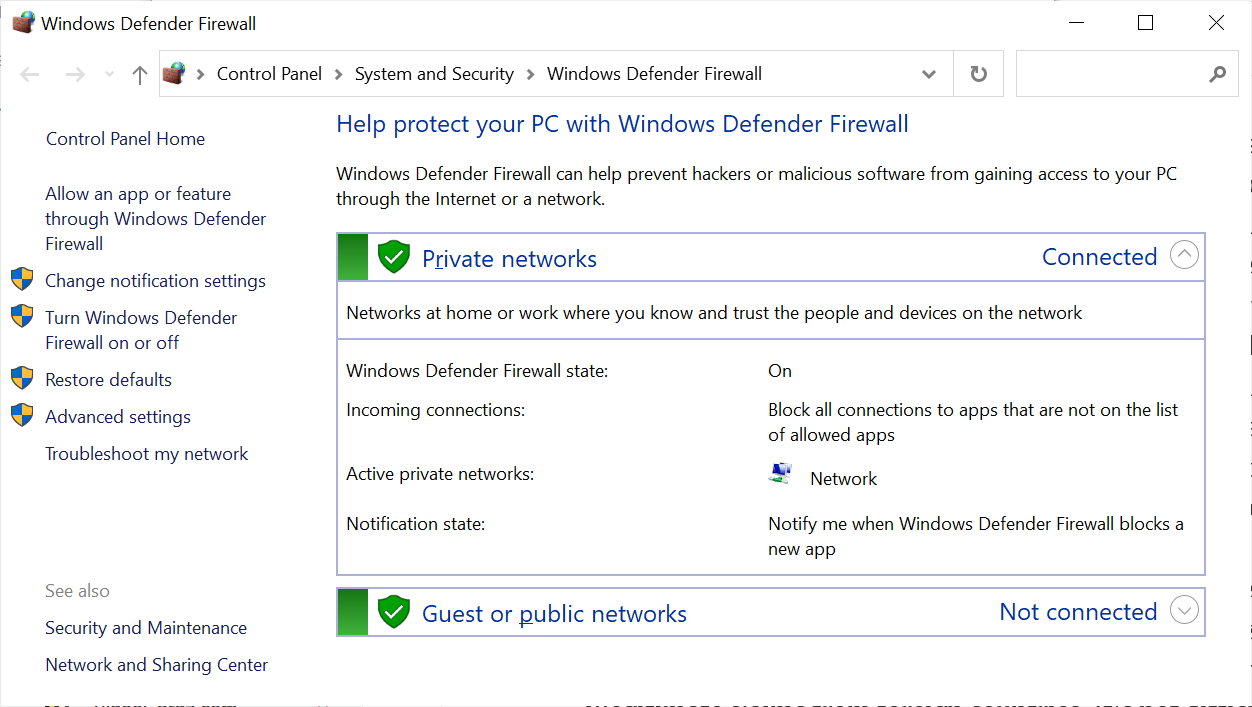This screenshot has width=1252, height=707.
Task: Open Security and Maintenance link
Action: (x=146, y=628)
